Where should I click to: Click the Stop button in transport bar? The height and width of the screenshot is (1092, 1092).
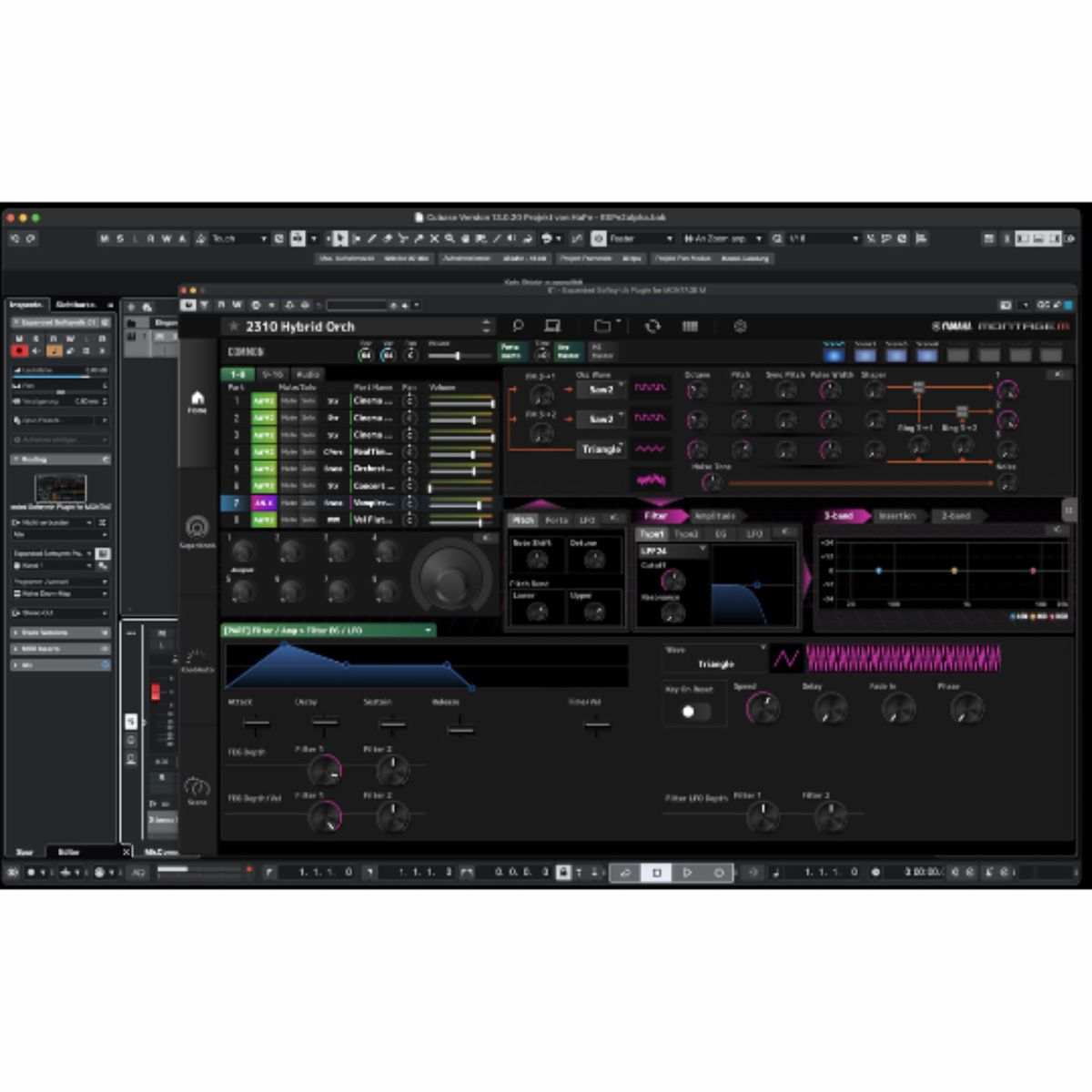[x=656, y=872]
